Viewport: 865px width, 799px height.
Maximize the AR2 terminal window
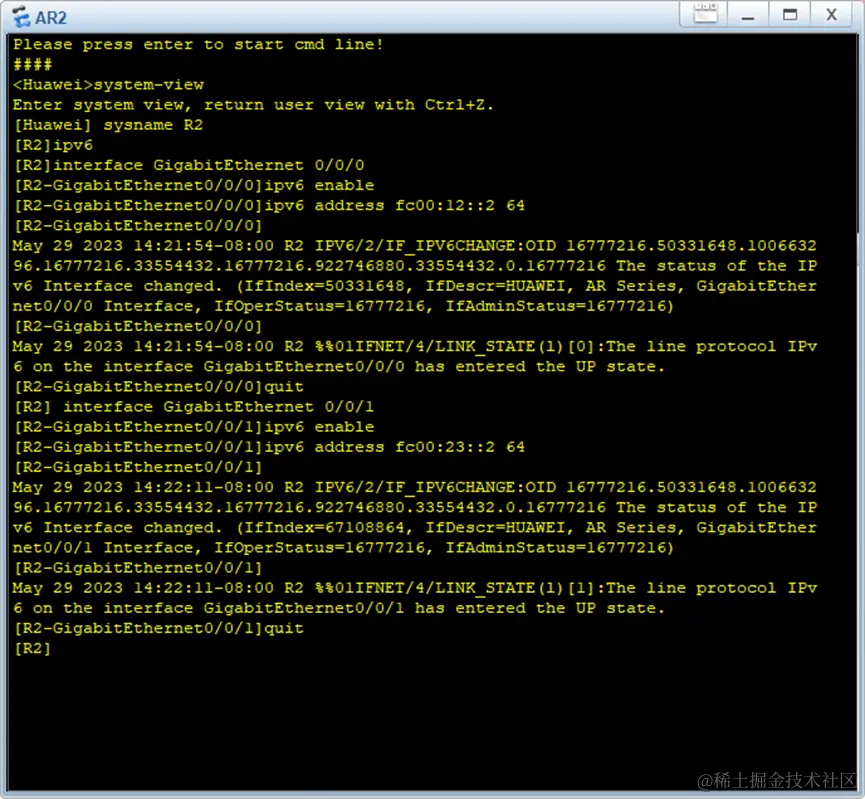click(x=790, y=15)
